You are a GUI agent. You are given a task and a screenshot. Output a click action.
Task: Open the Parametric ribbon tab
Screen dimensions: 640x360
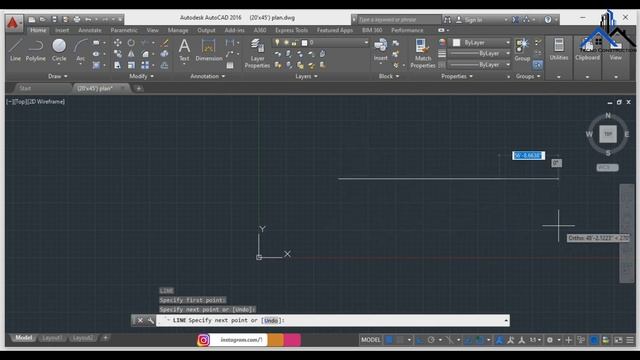[124, 30]
